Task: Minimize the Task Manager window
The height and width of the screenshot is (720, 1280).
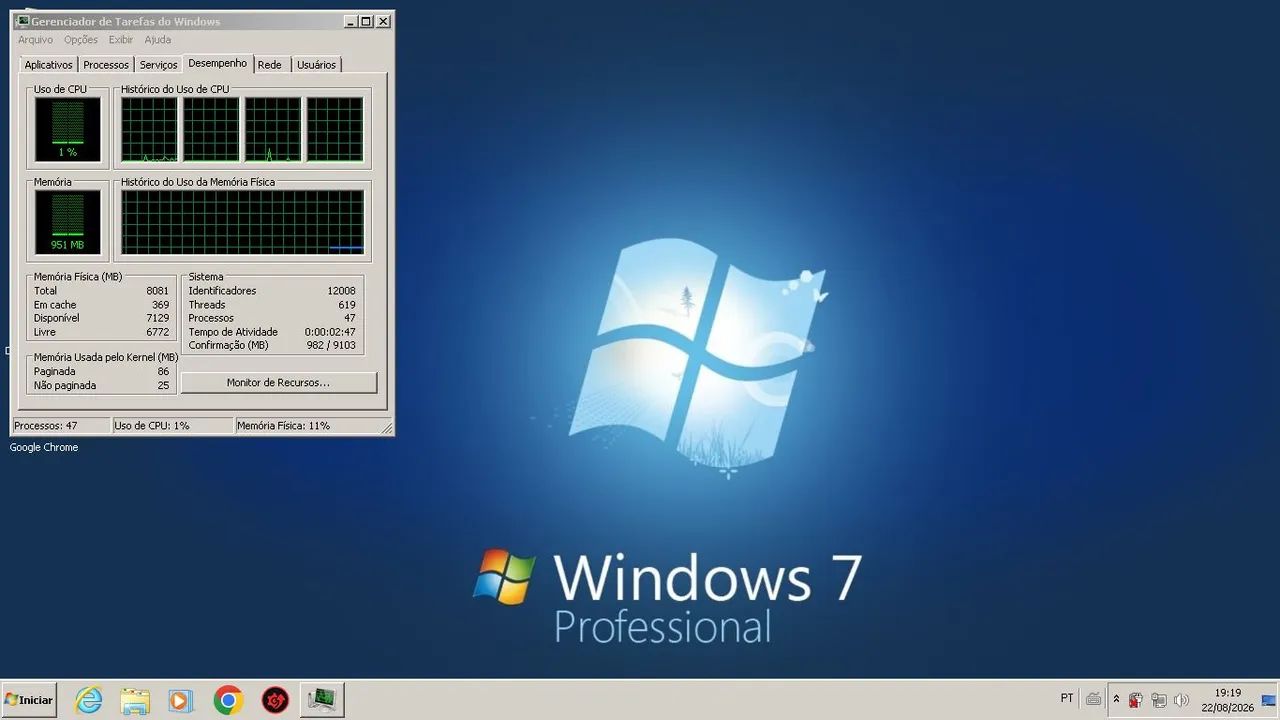Action: (x=350, y=21)
